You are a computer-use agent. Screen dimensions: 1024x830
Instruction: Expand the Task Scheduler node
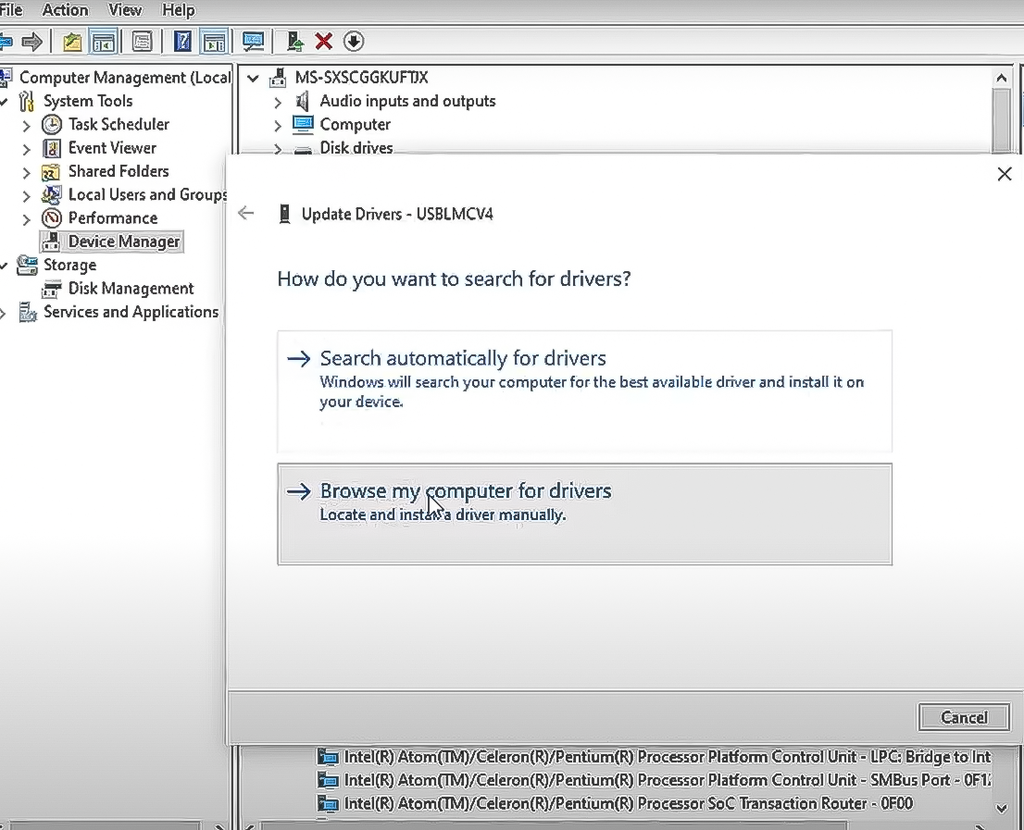(x=26, y=125)
